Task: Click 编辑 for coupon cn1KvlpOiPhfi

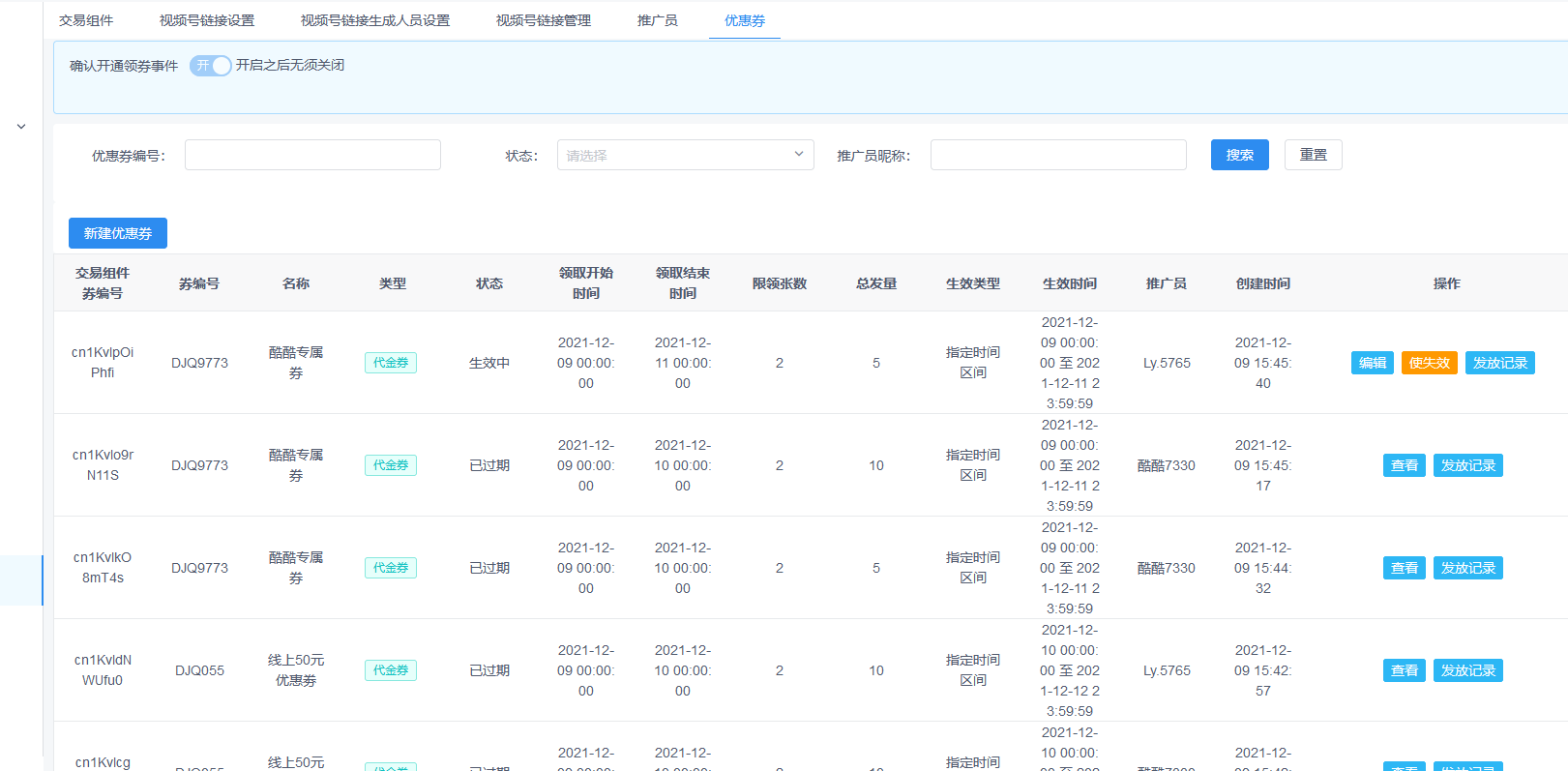Action: click(1372, 363)
